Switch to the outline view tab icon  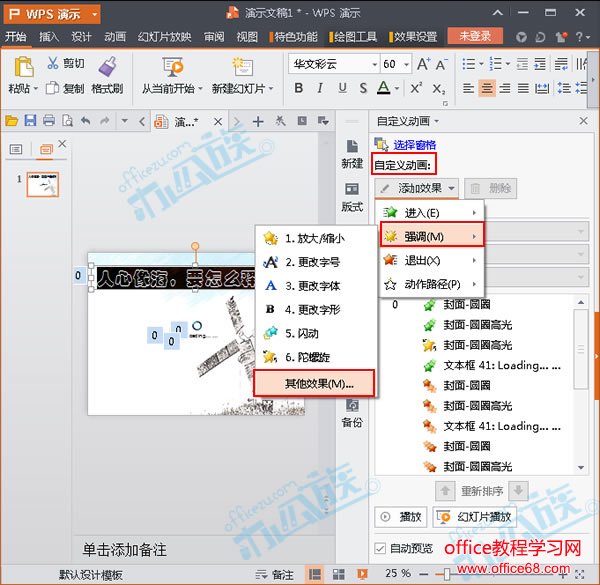(x=16, y=150)
